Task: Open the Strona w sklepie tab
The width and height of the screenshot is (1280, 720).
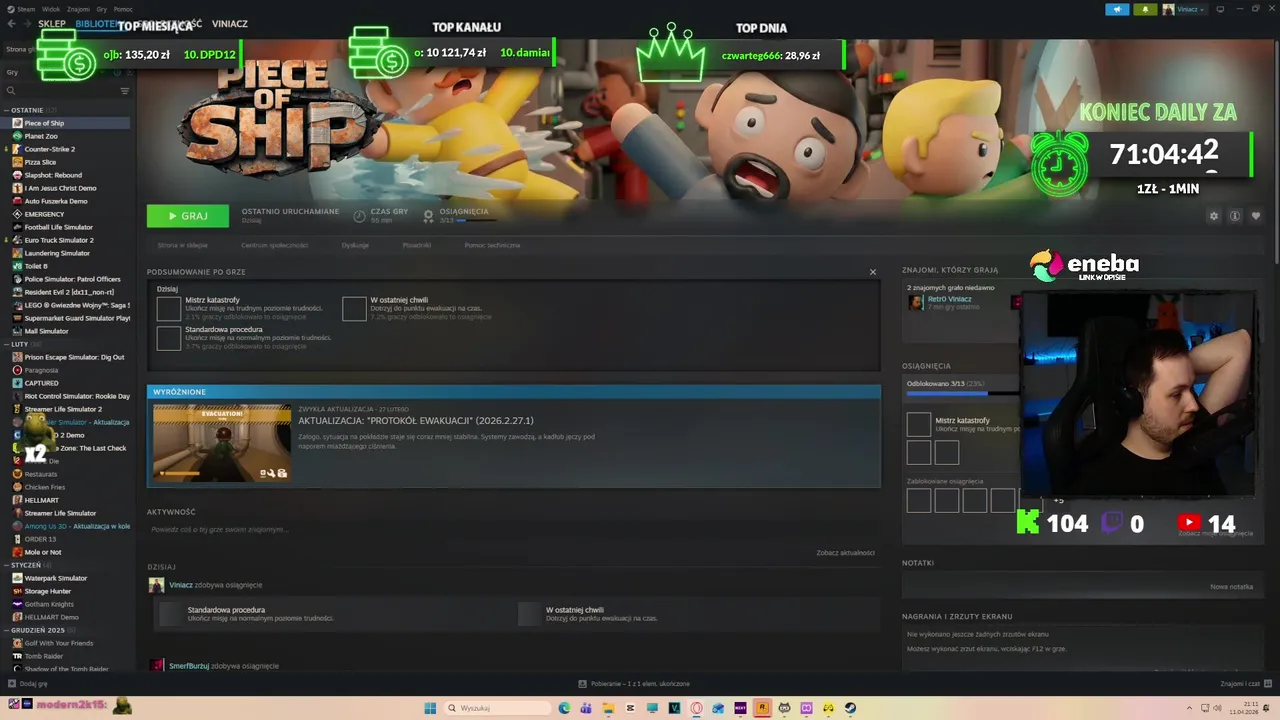Action: pos(183,245)
